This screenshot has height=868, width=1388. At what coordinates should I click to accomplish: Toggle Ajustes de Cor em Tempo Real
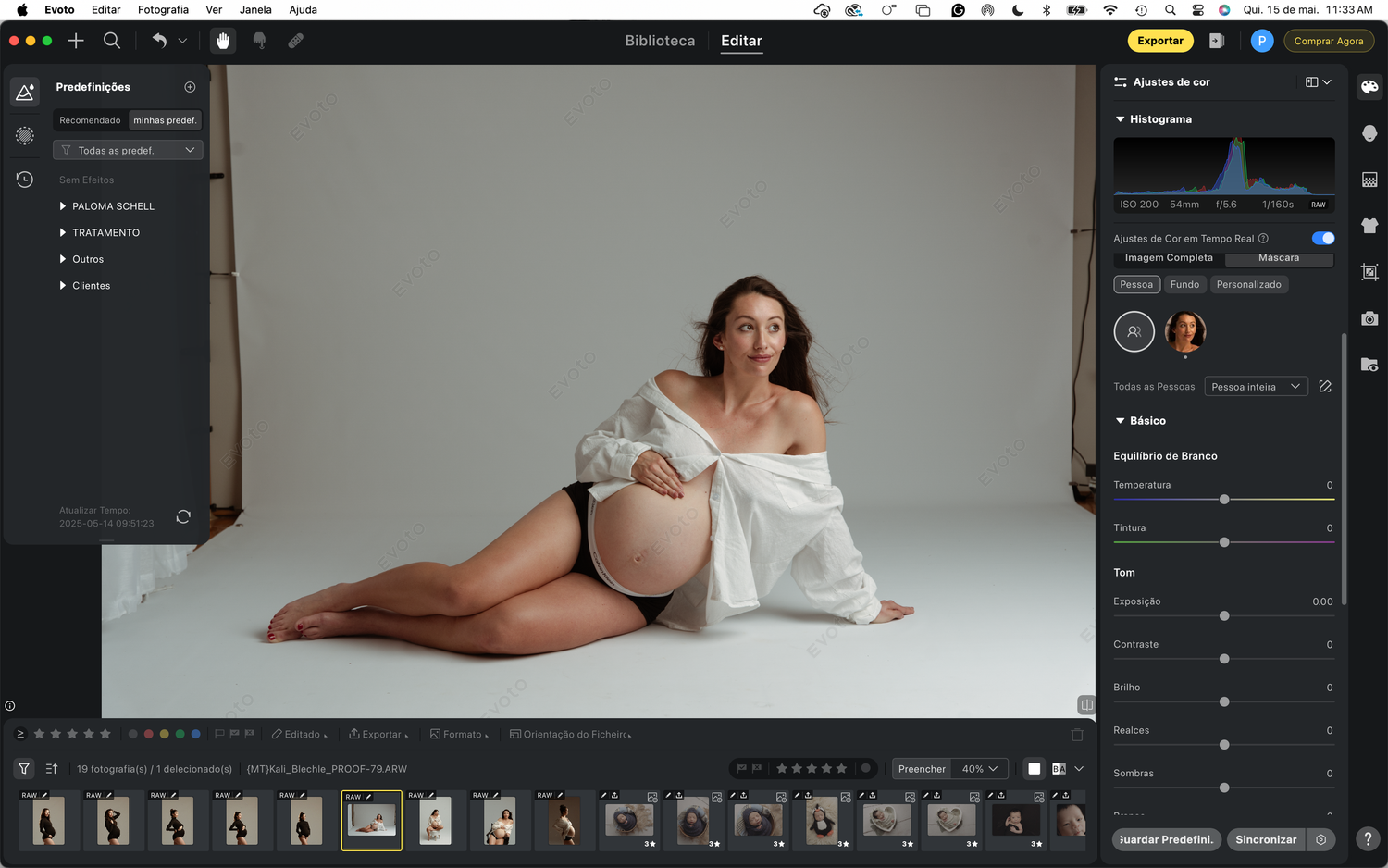tap(1323, 239)
